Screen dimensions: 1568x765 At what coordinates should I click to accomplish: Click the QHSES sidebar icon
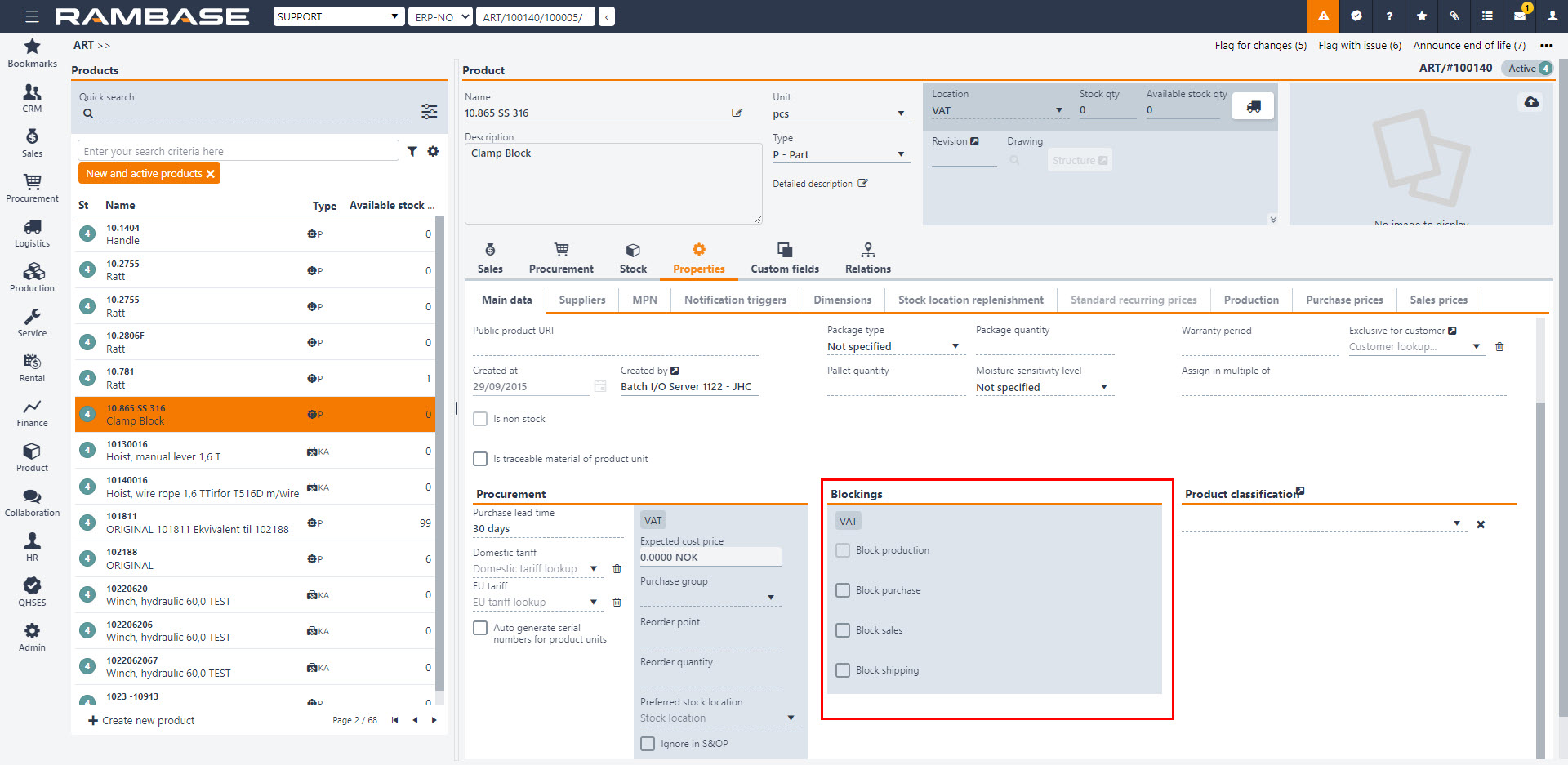pos(32,592)
